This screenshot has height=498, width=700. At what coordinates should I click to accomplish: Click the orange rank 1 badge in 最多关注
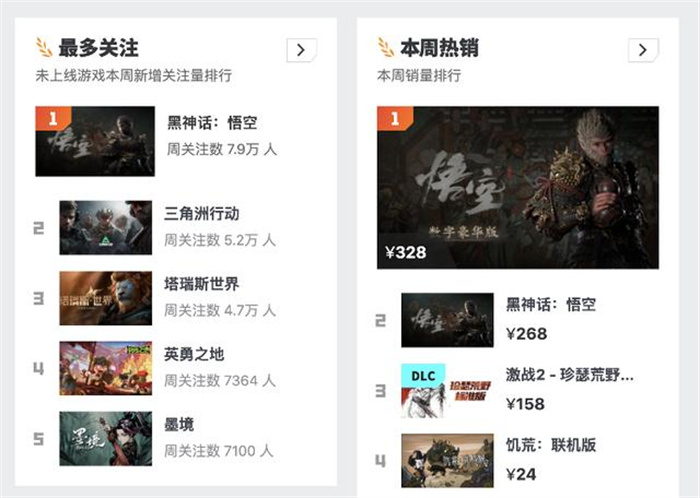[53, 118]
